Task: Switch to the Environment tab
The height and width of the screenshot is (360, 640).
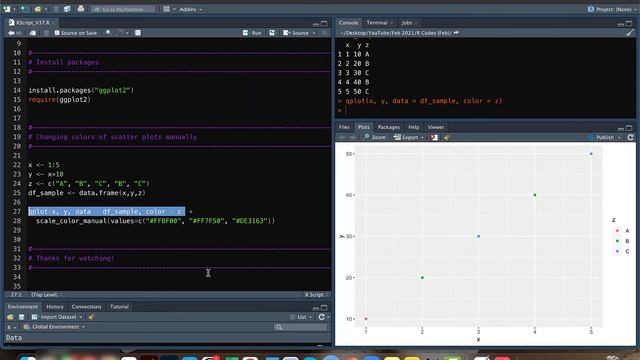Action: point(22,307)
